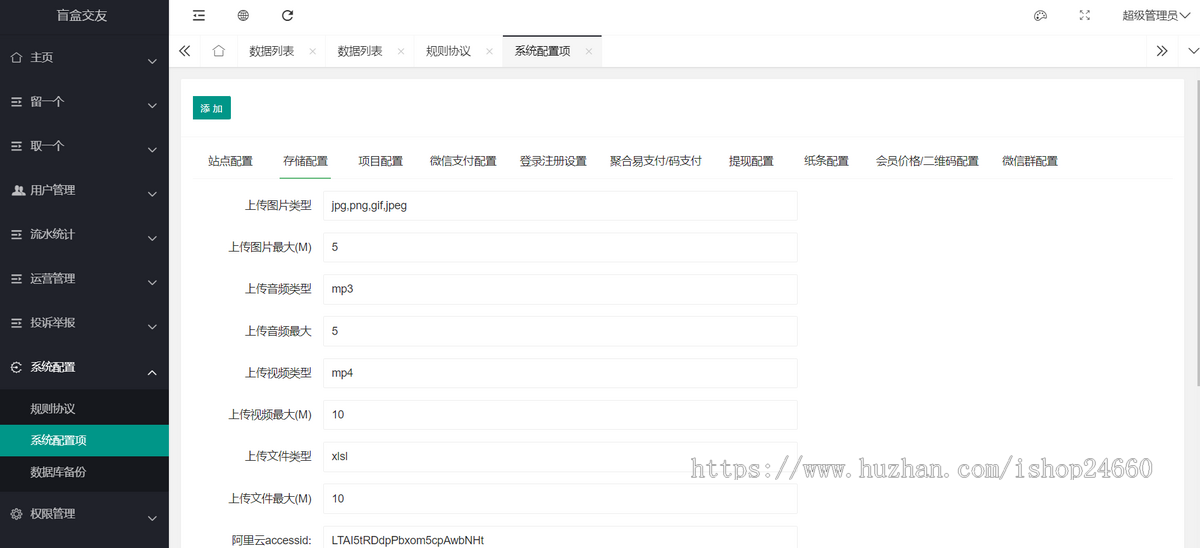The height and width of the screenshot is (548, 1200).
Task: Click the 上传文件最大(M) input field
Action: (x=560, y=499)
